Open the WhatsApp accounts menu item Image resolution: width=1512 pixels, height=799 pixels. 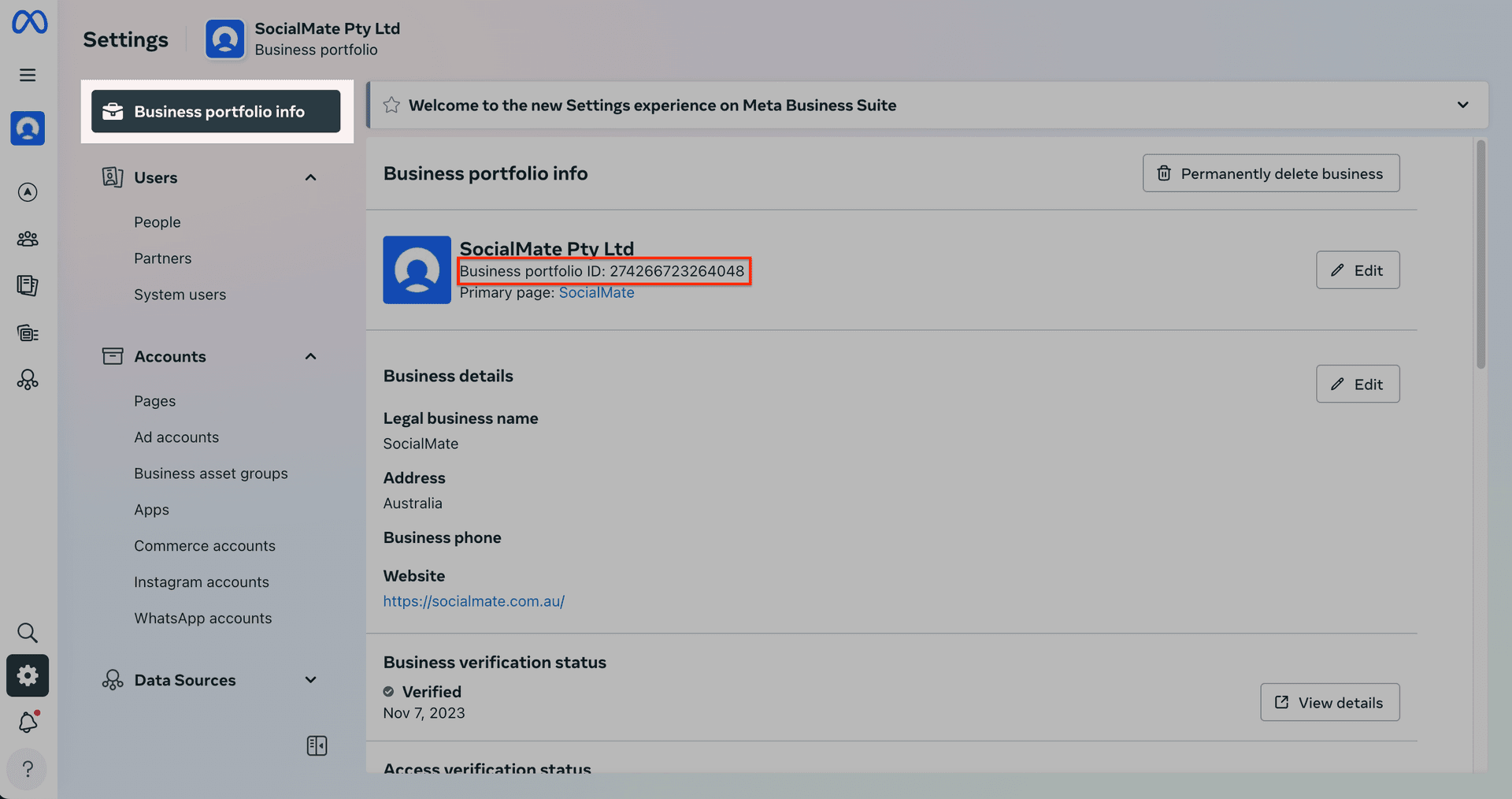click(x=202, y=618)
